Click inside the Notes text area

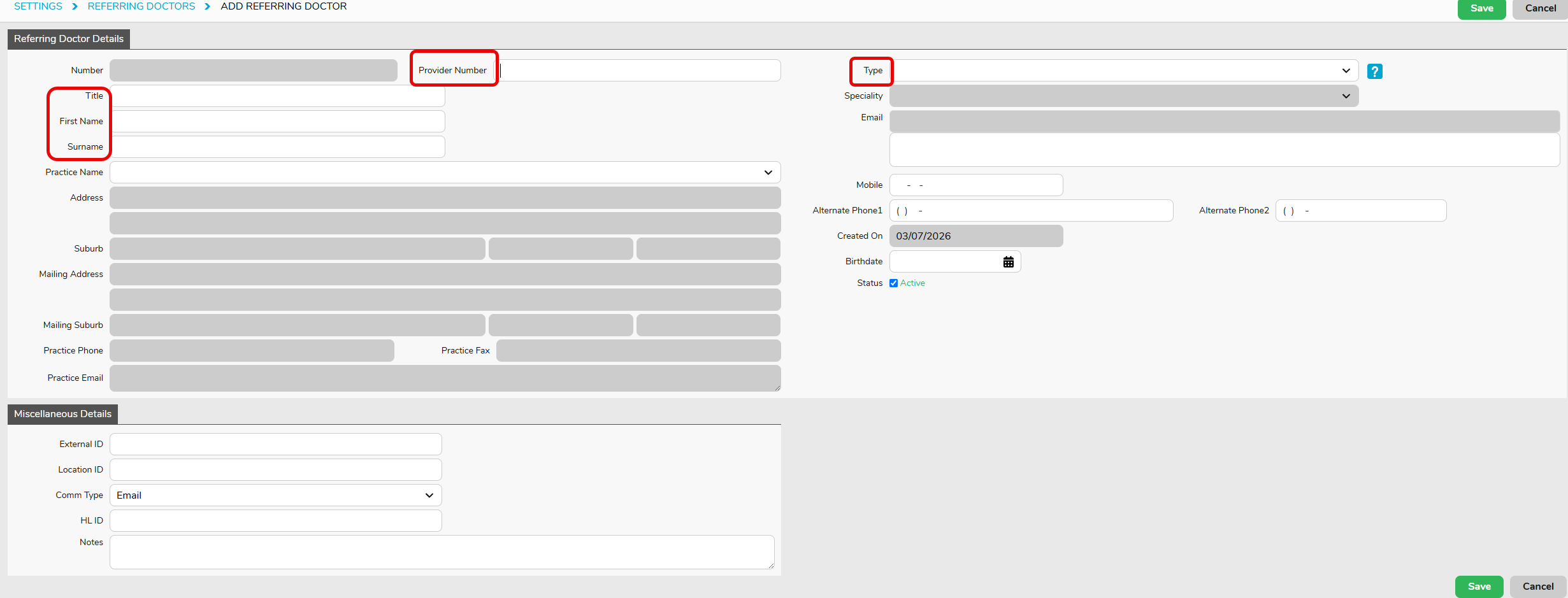coord(442,552)
